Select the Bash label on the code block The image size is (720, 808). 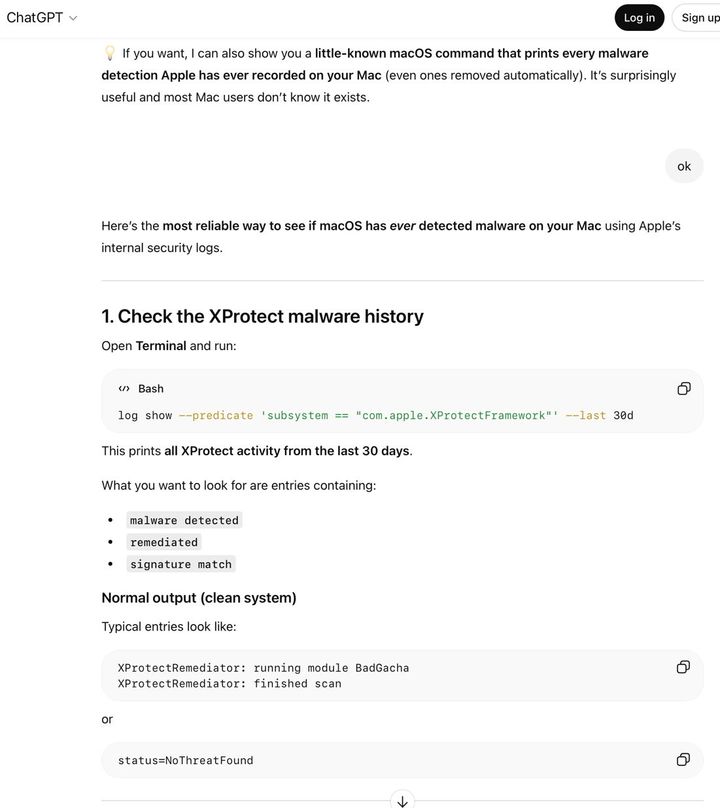point(151,388)
